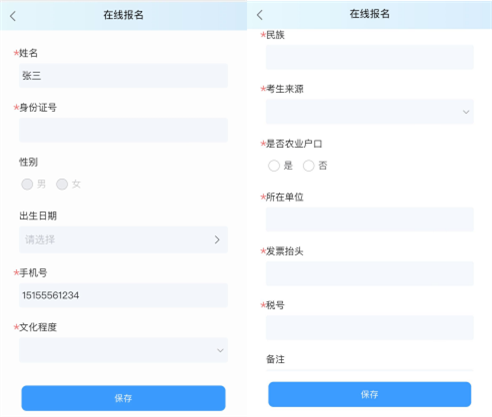Click the 身份证号 input field
Viewport: 492px width, 417px height.
pos(123,130)
